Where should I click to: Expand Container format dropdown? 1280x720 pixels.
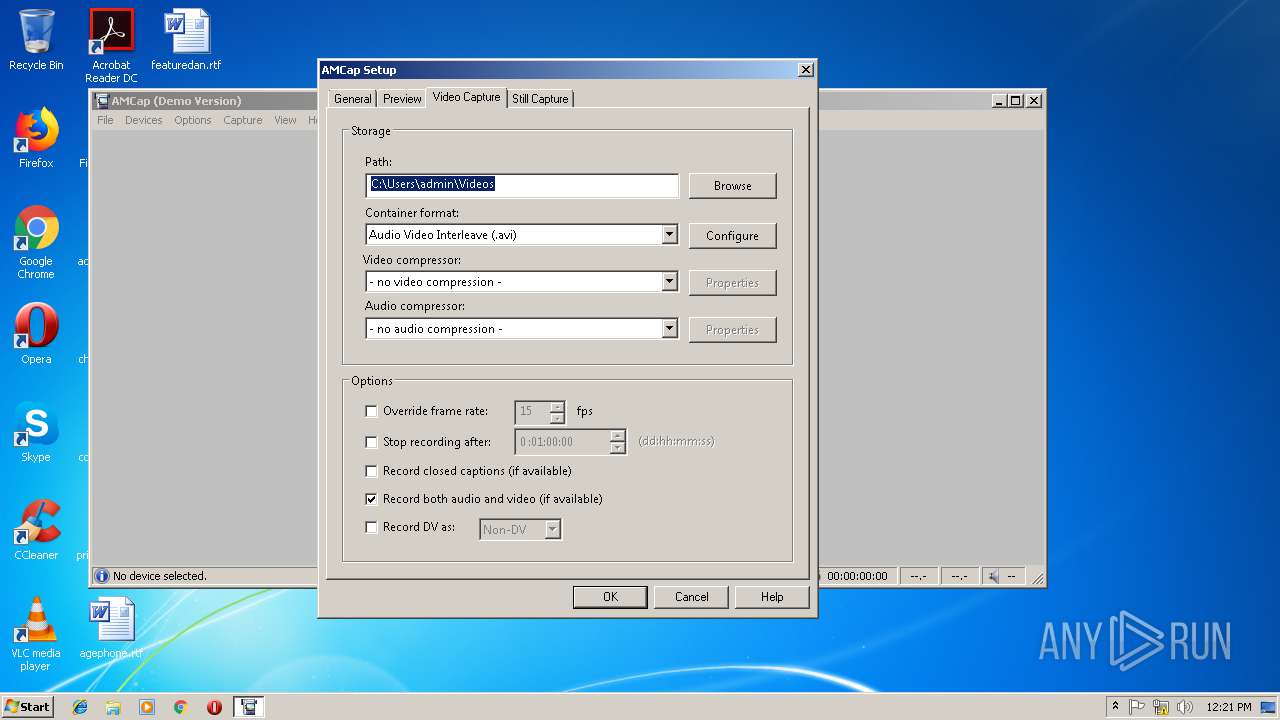pos(669,235)
